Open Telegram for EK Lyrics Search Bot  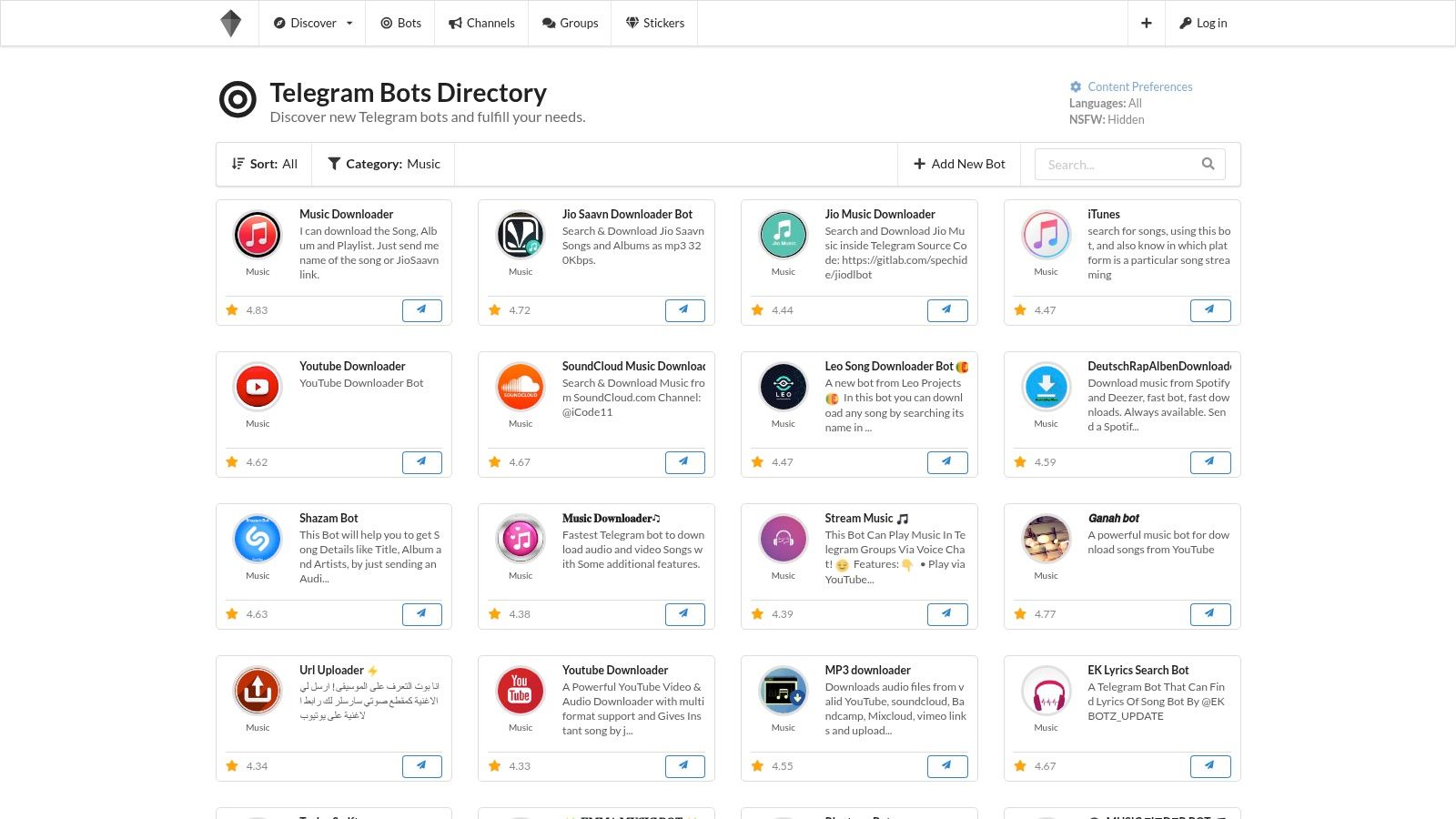[1210, 766]
